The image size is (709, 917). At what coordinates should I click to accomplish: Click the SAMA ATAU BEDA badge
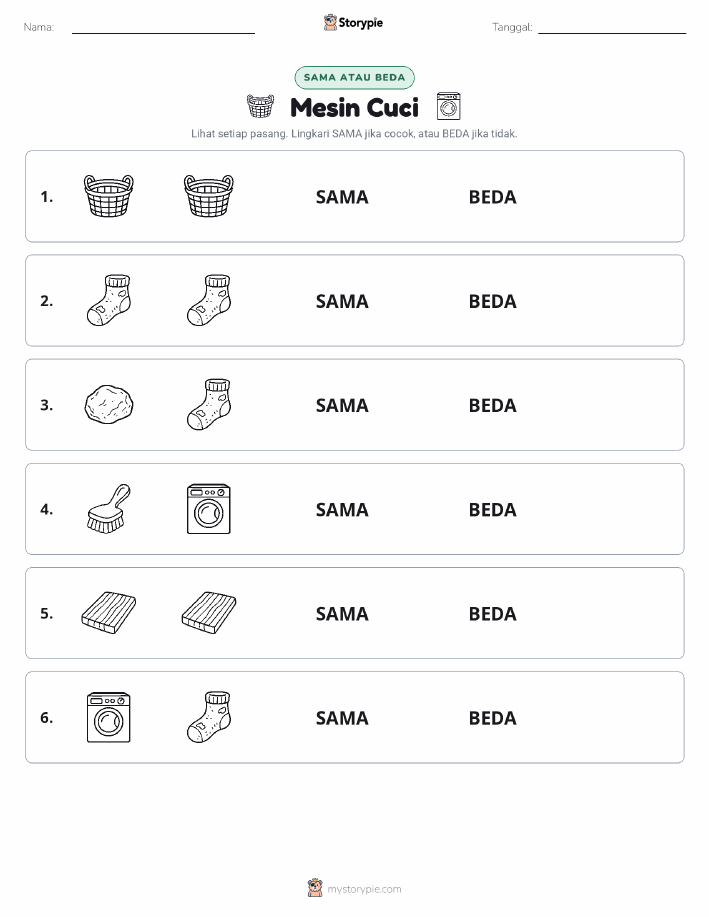pos(354,77)
